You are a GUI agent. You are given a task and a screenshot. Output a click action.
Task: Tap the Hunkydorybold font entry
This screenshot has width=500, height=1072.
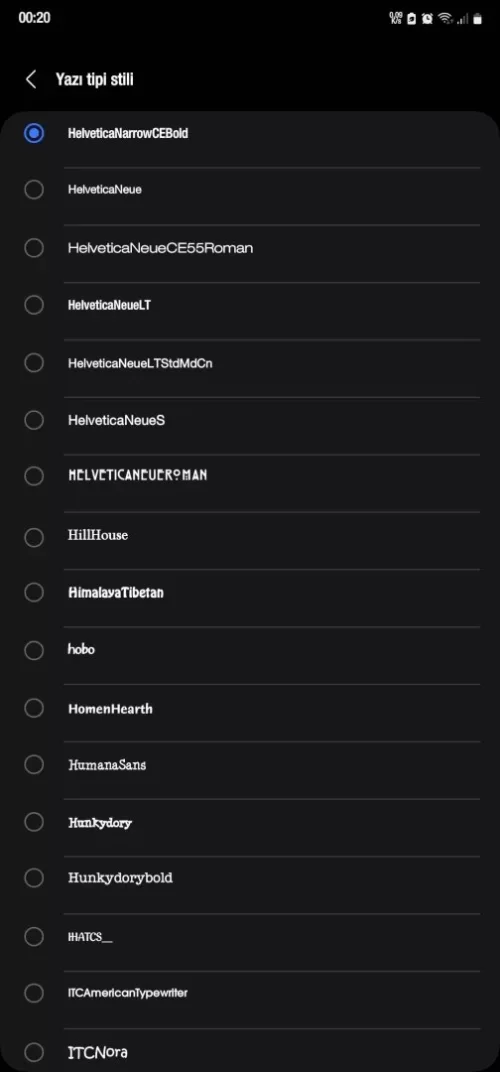pyautogui.click(x=120, y=878)
